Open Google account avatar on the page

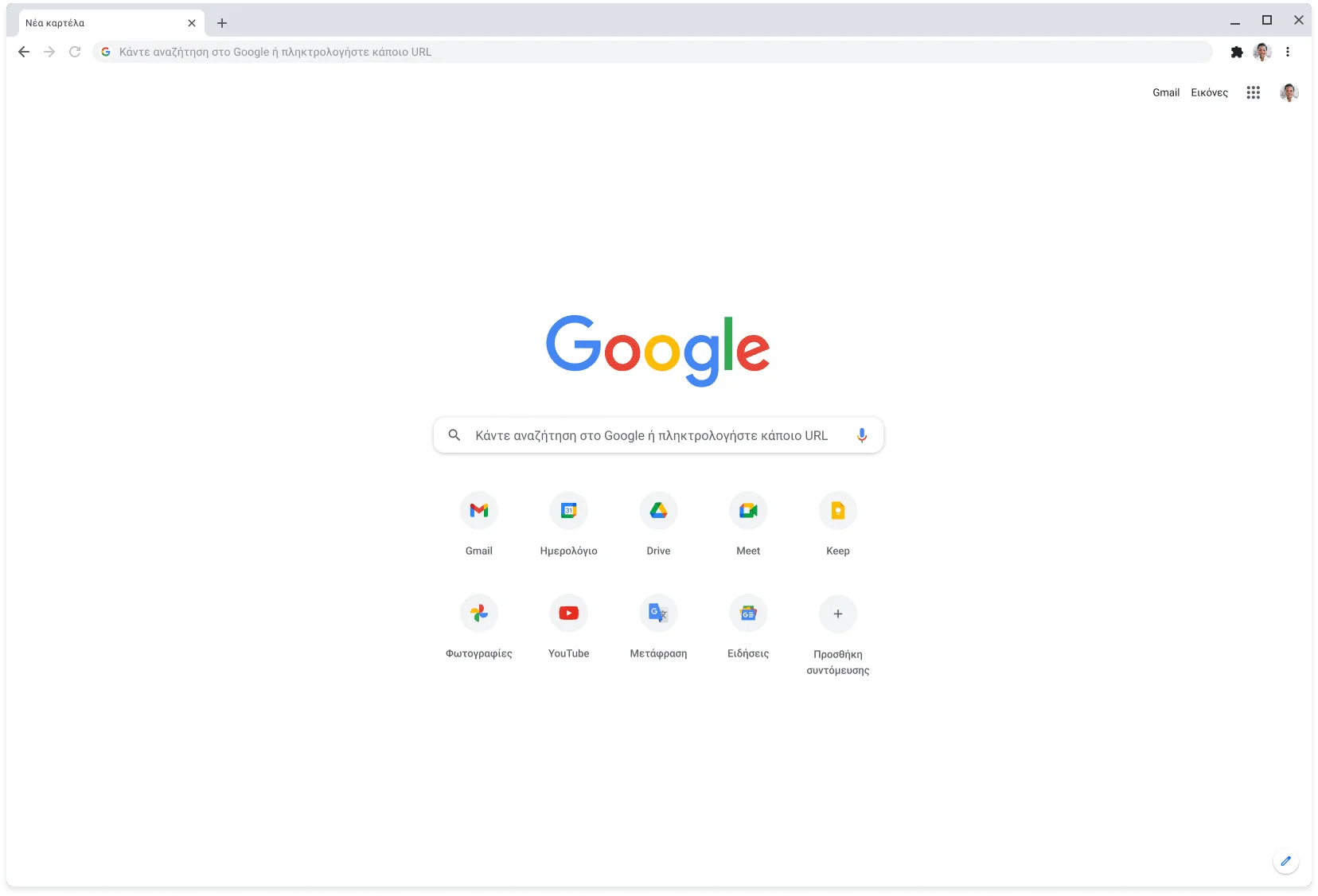pyautogui.click(x=1289, y=92)
